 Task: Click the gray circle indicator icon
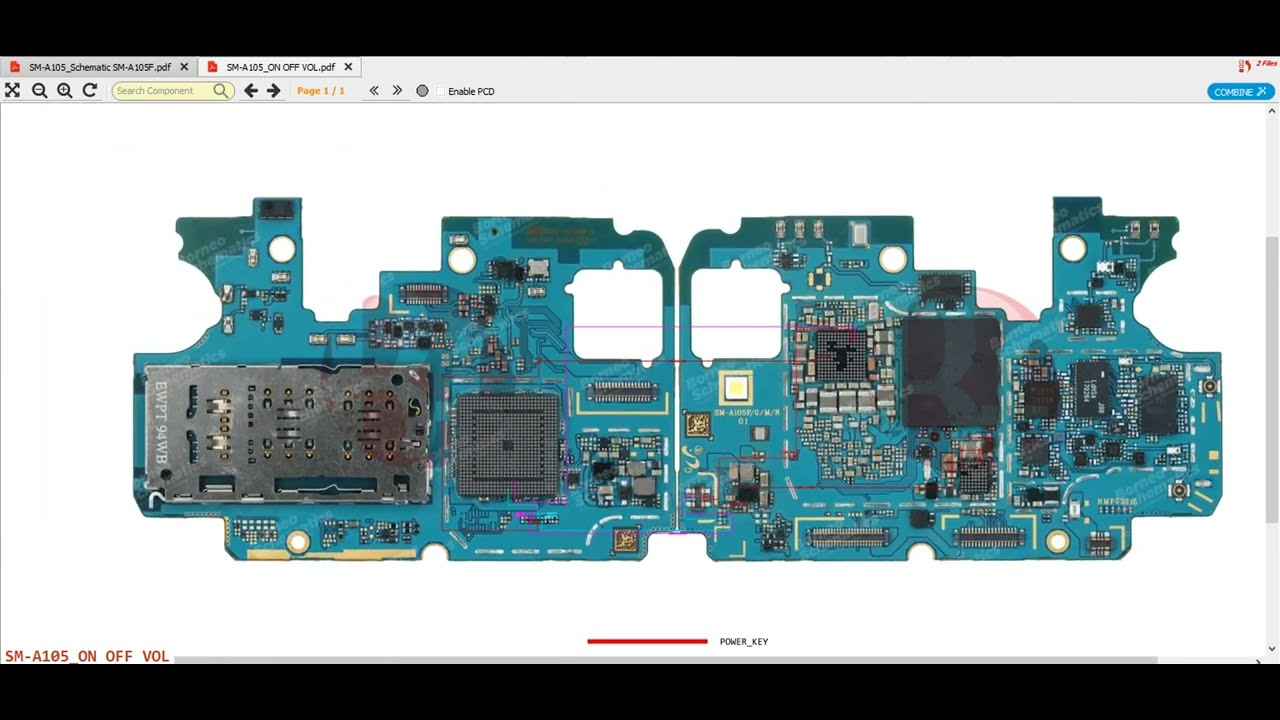[x=422, y=91]
